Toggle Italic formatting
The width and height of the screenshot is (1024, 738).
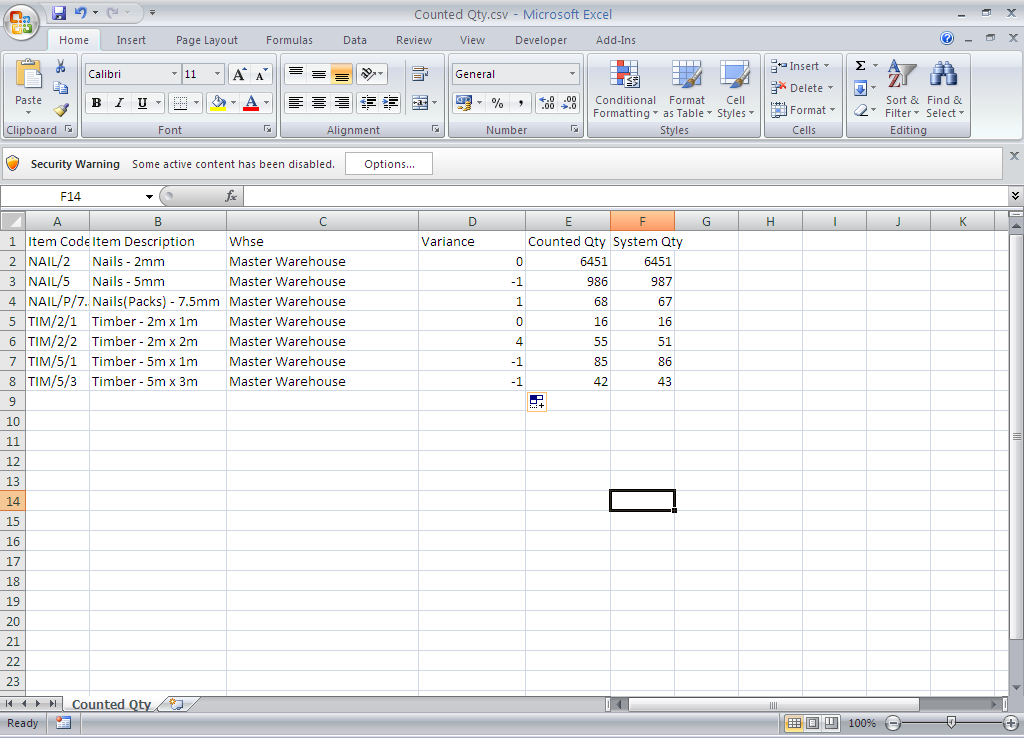(119, 103)
